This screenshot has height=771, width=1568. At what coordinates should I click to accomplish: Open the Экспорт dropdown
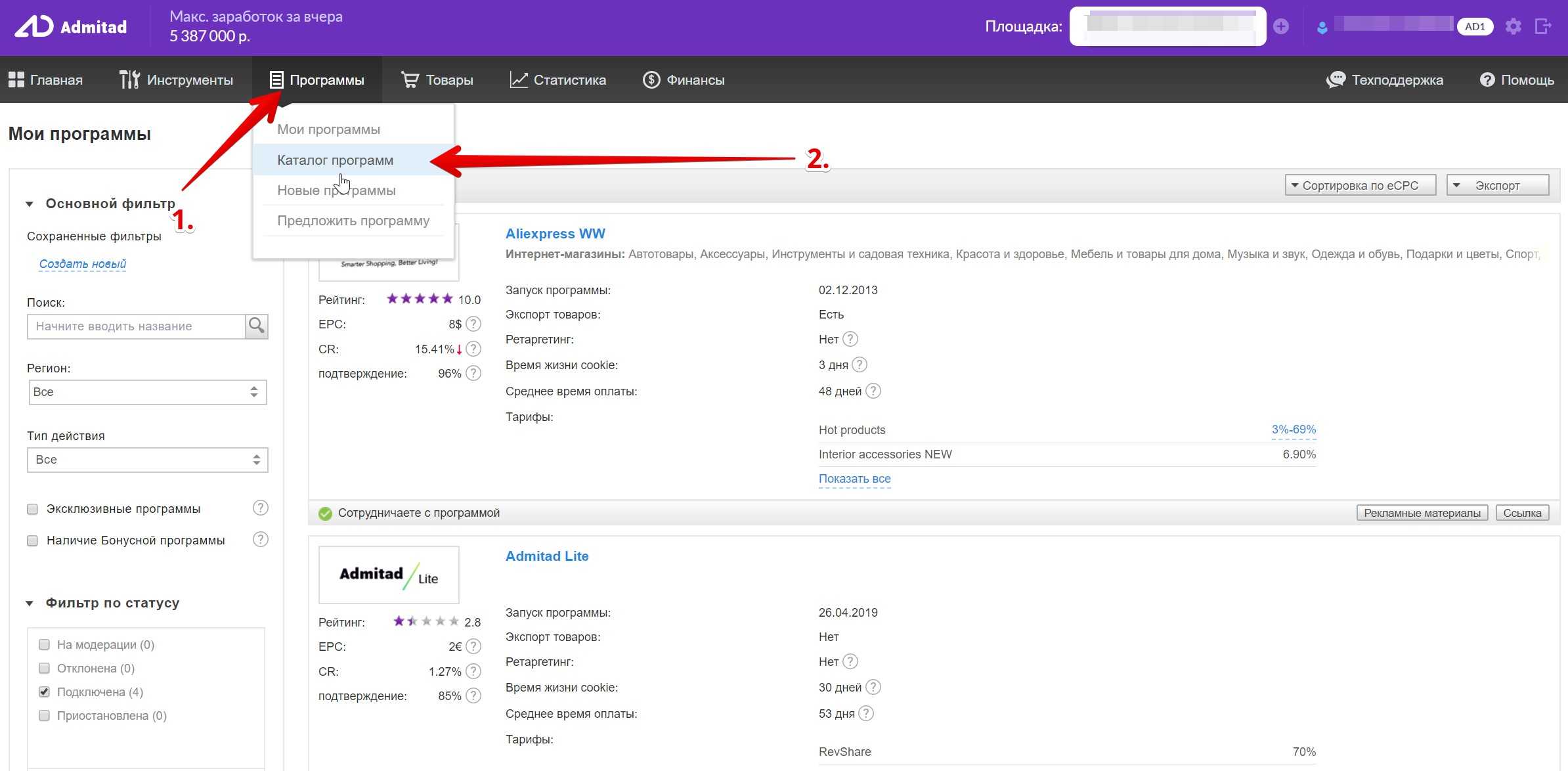tap(1498, 185)
